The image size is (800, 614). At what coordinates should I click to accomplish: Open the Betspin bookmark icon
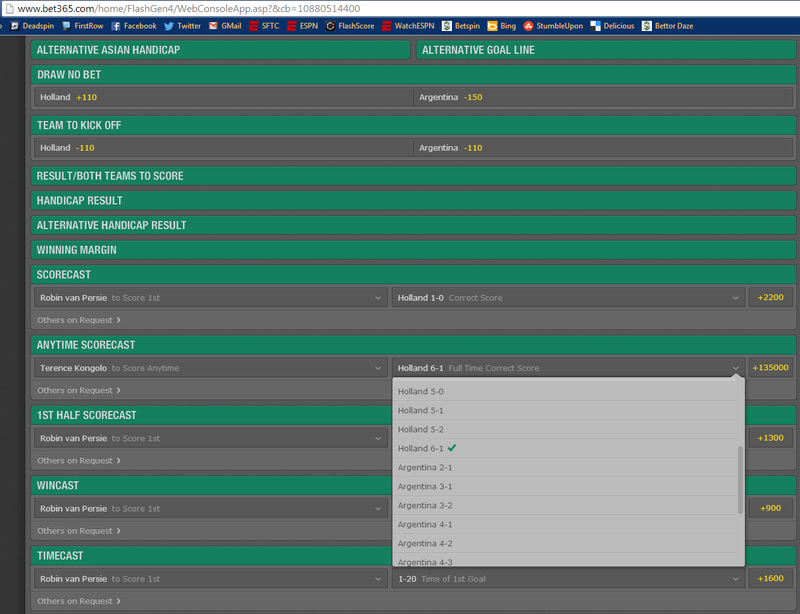point(447,26)
